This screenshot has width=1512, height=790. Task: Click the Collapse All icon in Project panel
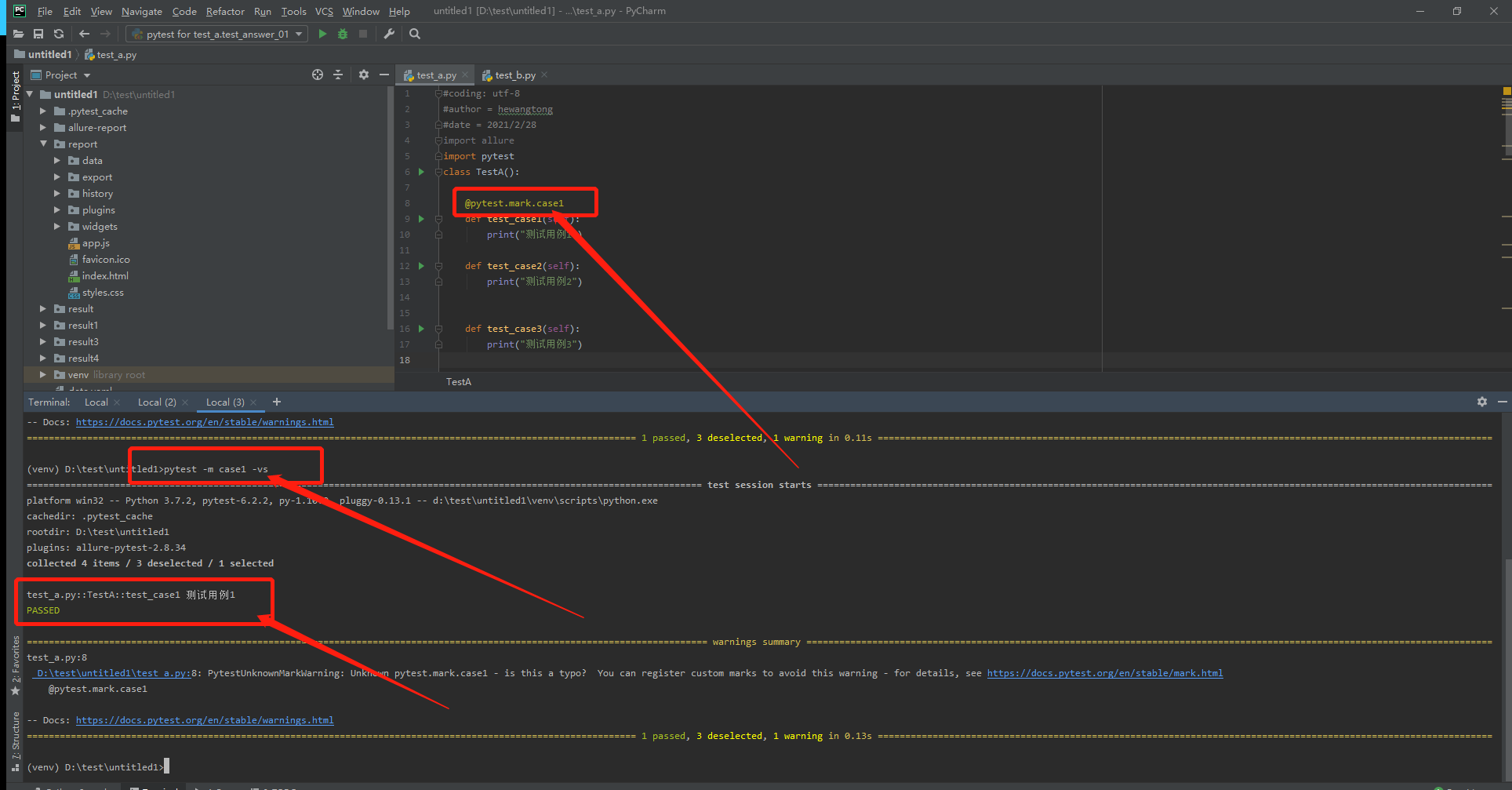pyautogui.click(x=338, y=75)
